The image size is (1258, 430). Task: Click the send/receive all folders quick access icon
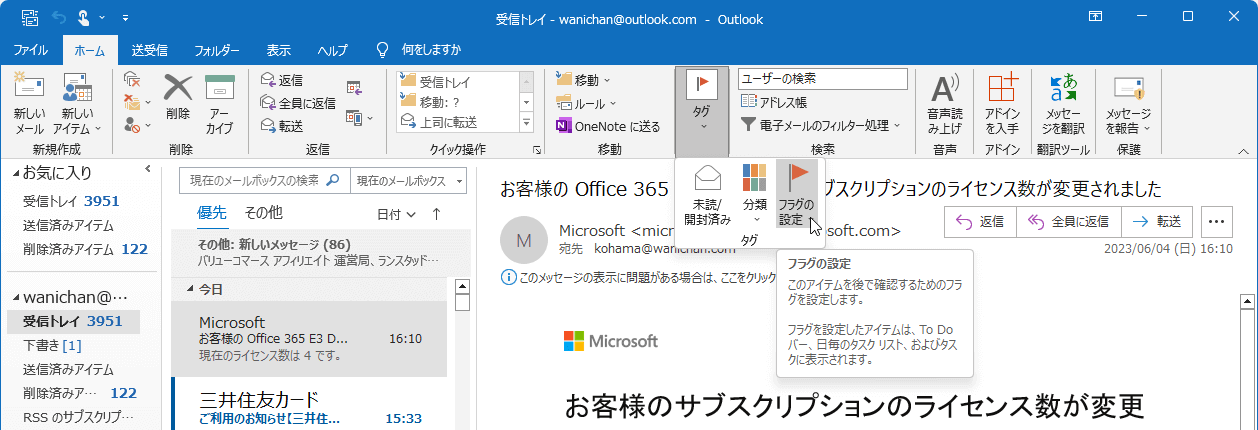(29, 18)
